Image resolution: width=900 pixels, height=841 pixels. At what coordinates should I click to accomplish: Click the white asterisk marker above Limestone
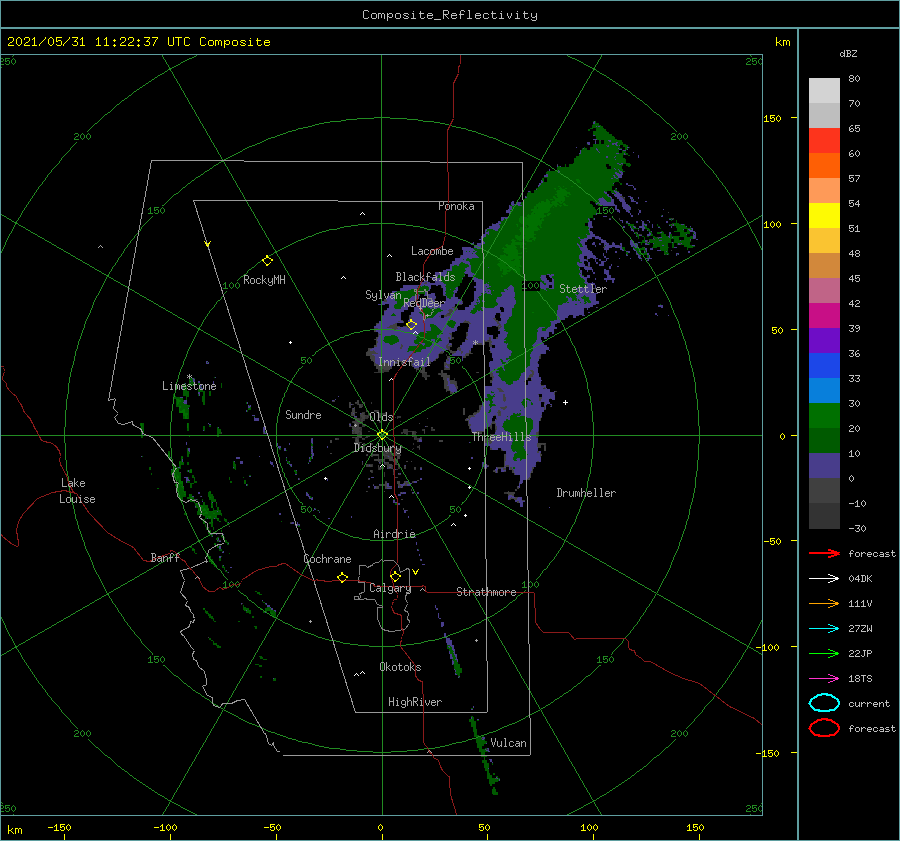pyautogui.click(x=189, y=377)
